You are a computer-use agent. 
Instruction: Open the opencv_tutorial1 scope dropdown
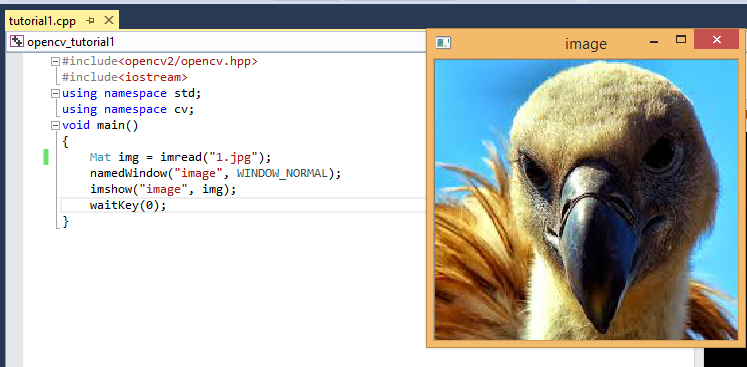click(217, 41)
